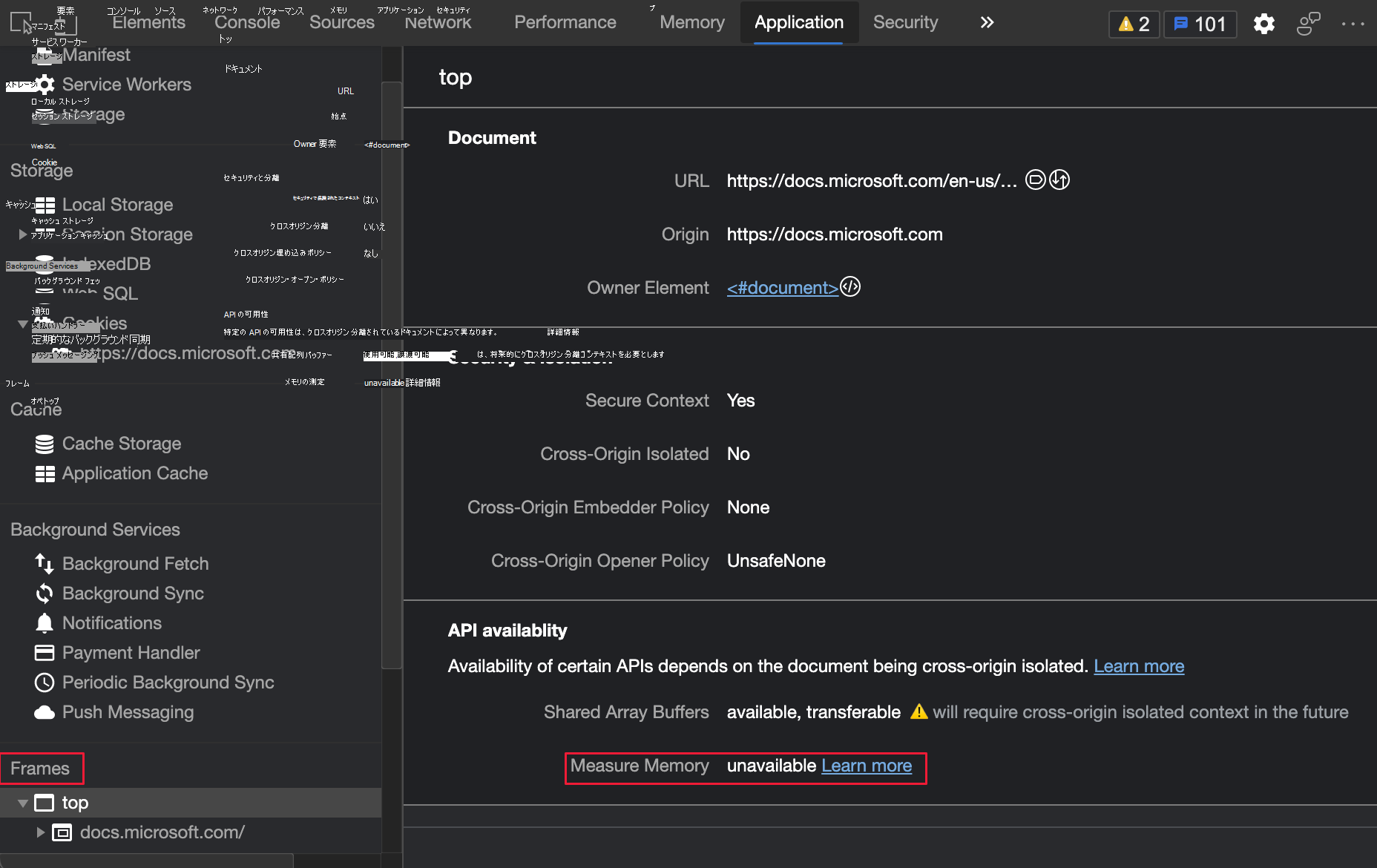Collapse the top frame tree node

[22, 803]
